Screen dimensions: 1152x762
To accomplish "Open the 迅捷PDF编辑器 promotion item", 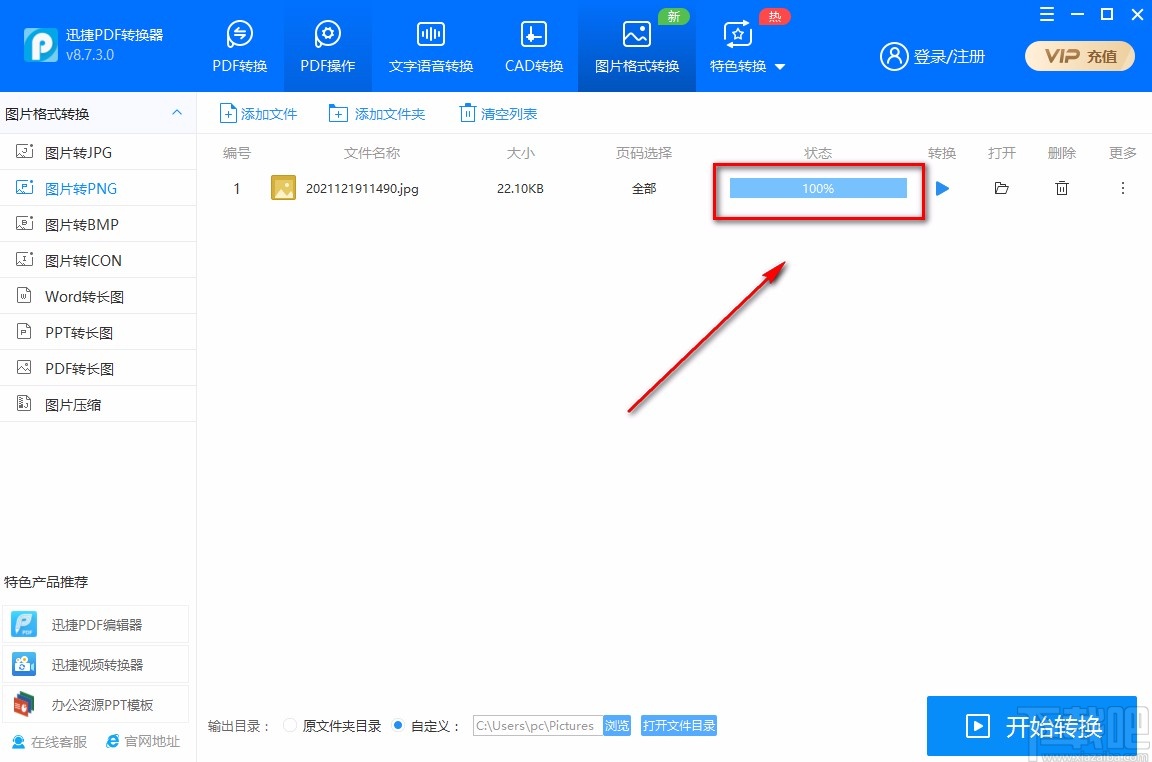I will click(x=96, y=624).
